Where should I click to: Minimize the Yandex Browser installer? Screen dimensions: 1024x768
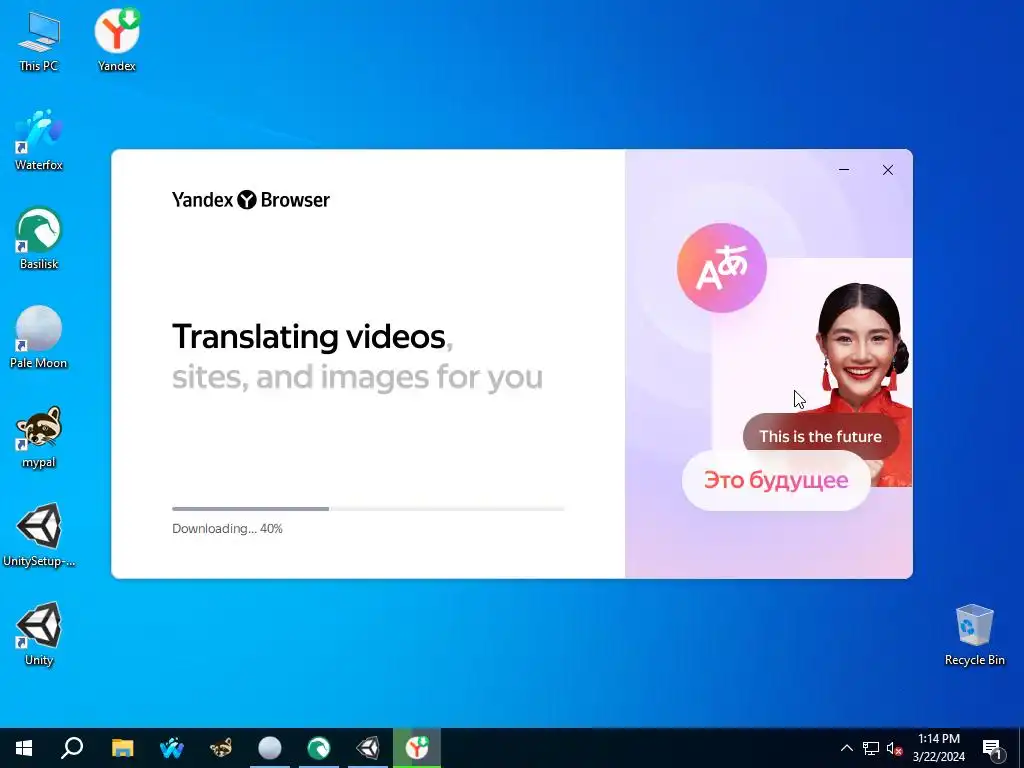844,170
